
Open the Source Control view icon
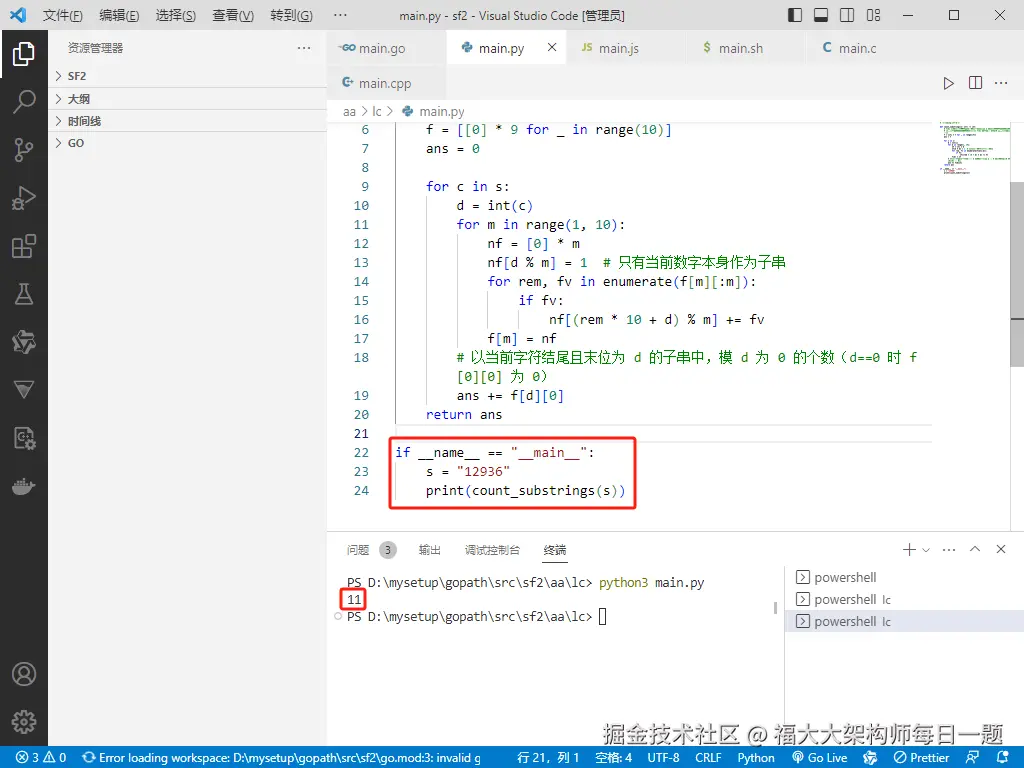(x=24, y=150)
